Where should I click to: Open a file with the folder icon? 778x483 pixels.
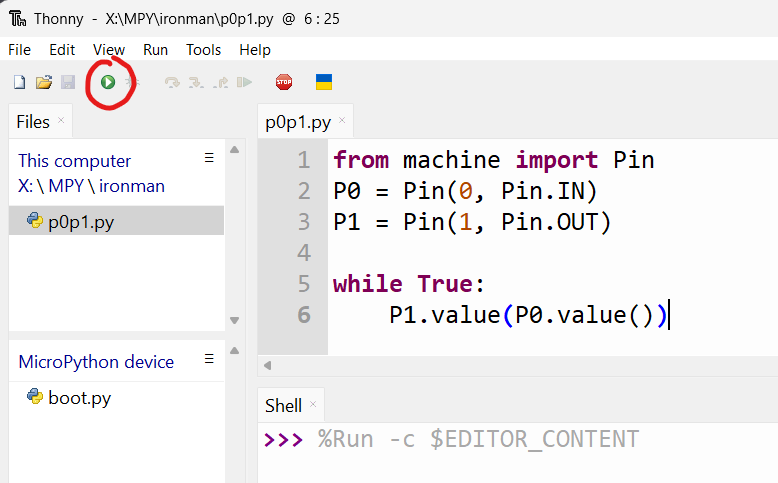pos(43,82)
